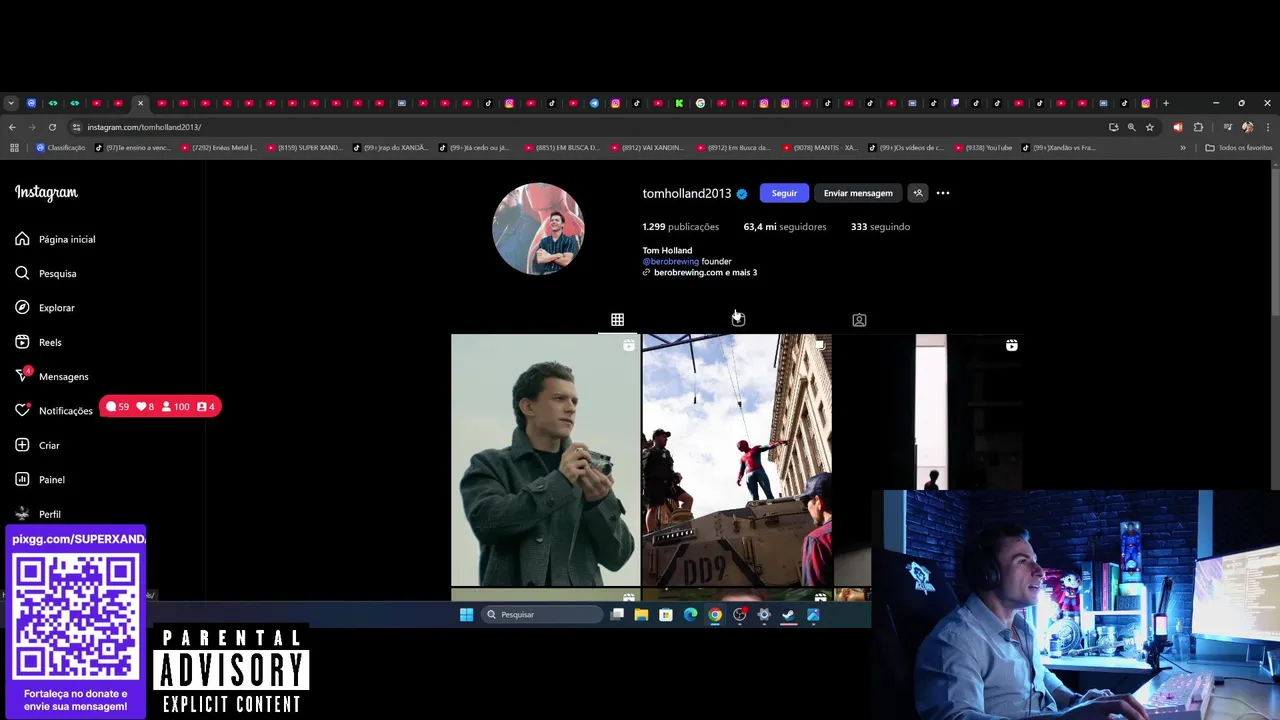Open the Chrome profile avatar

coord(1247,127)
